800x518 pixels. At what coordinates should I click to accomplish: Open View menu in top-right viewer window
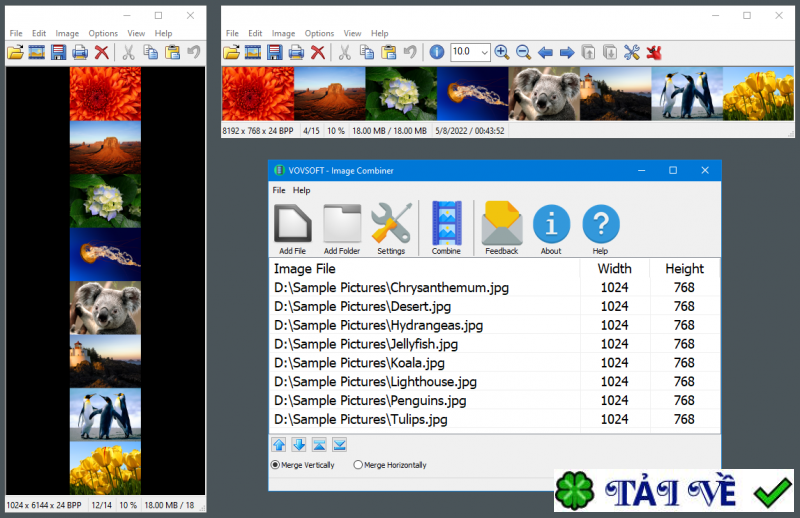pos(352,33)
